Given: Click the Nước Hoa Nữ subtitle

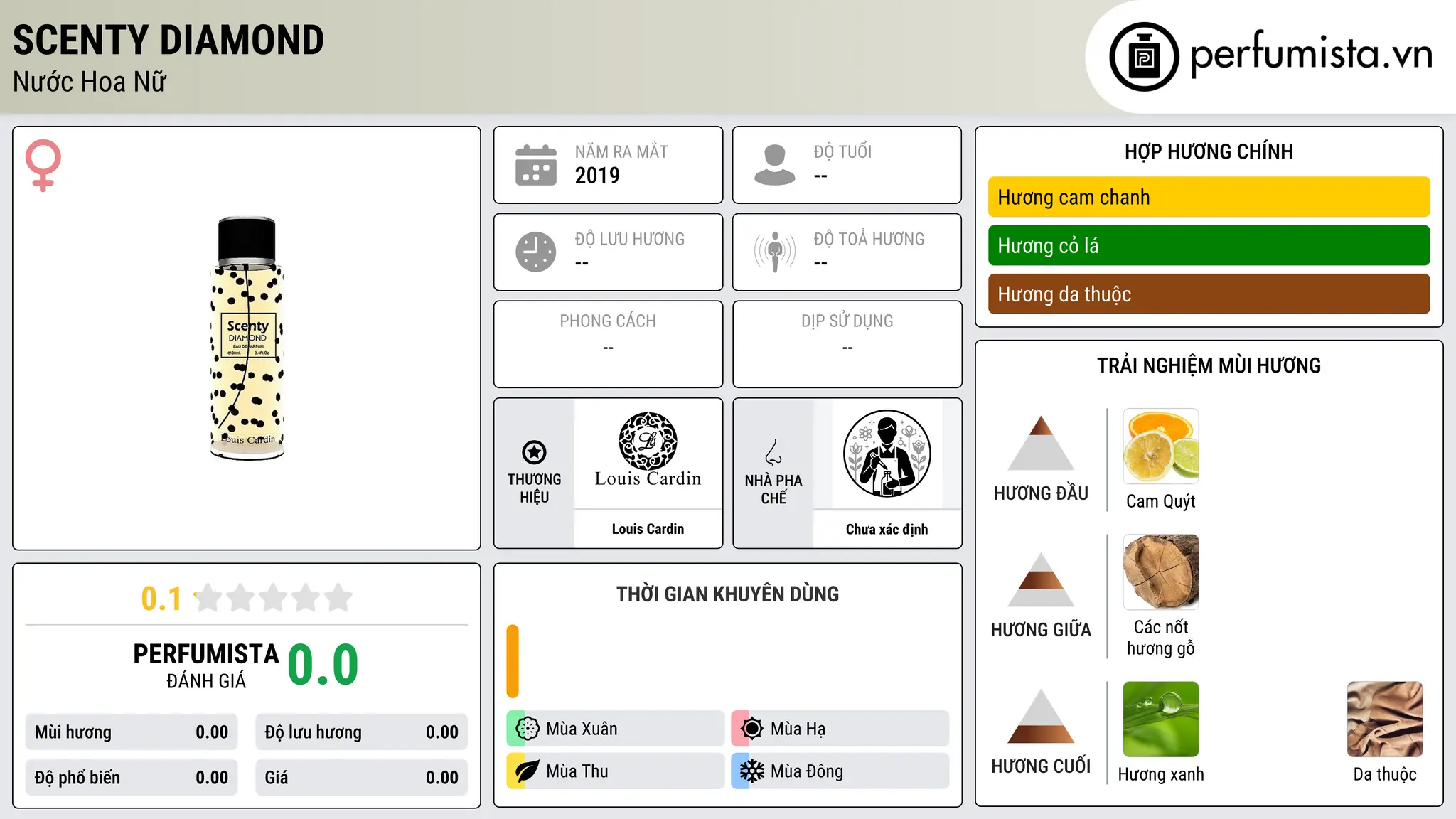Looking at the screenshot, I should click(x=90, y=82).
